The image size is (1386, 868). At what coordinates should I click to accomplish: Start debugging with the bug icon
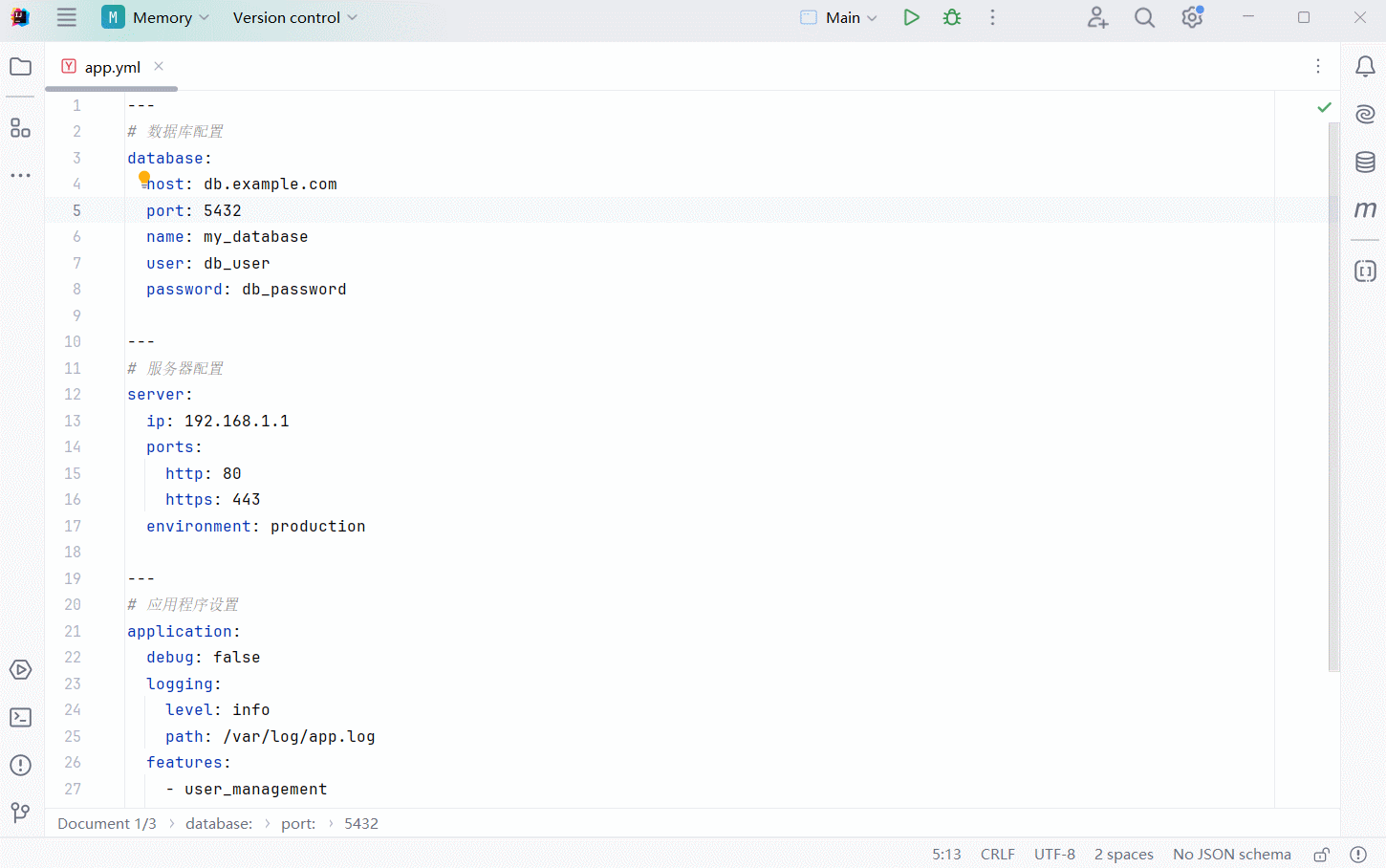point(952,17)
